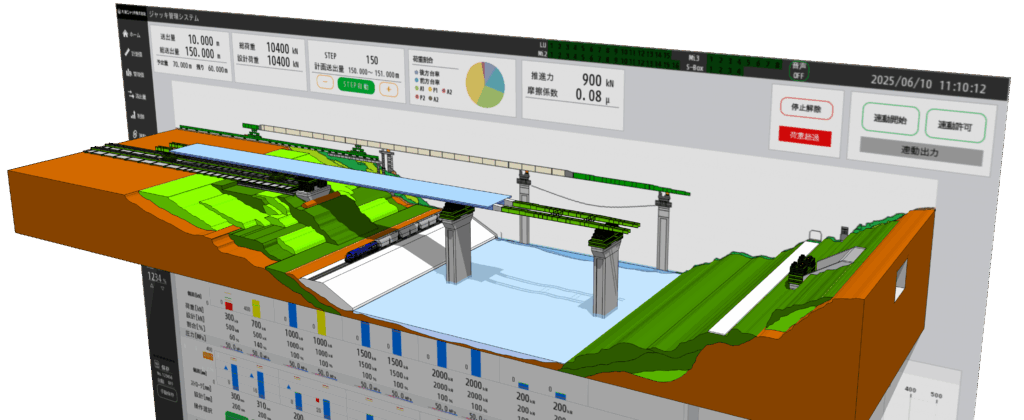This screenshot has height=420, width=1024.
Task: Toggle the 音声 OFF sound switch
Action: (798, 70)
